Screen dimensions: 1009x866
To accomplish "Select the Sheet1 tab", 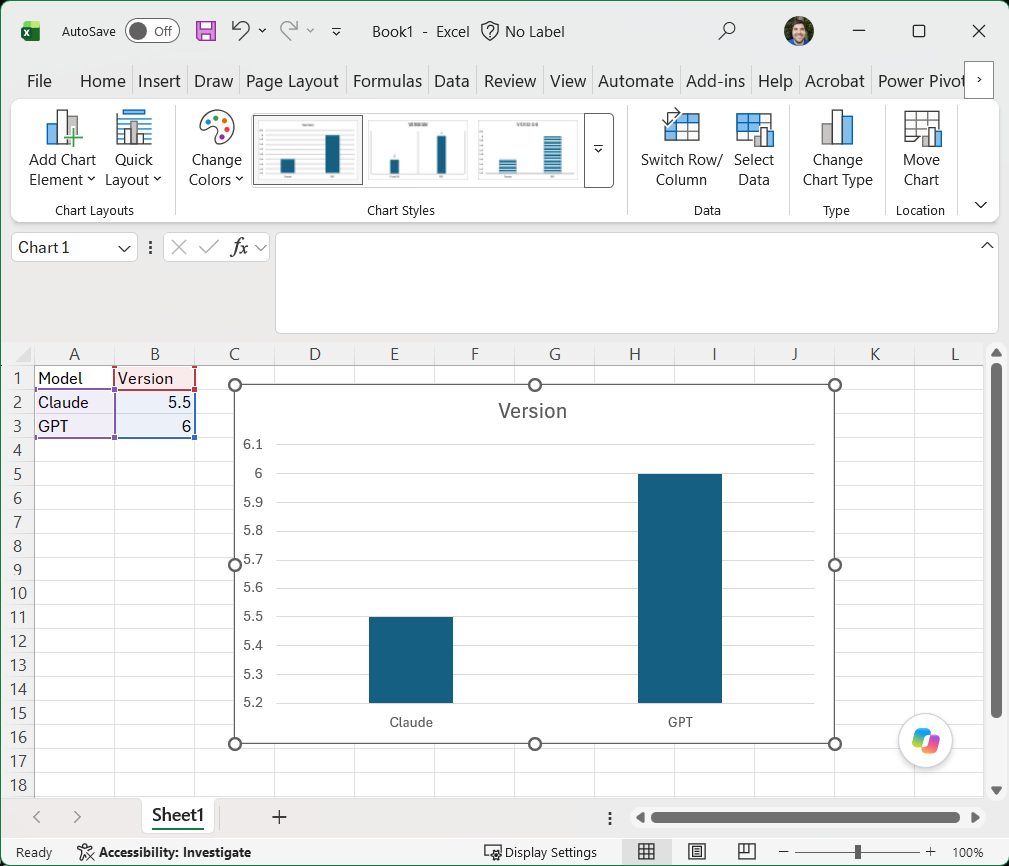I will (178, 815).
